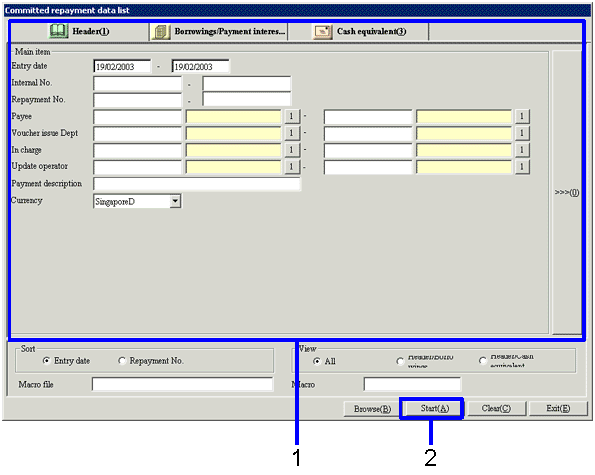Viewport: 595px width, 475px height.
Task: Click the Start(A) button
Action: [x=434, y=409]
